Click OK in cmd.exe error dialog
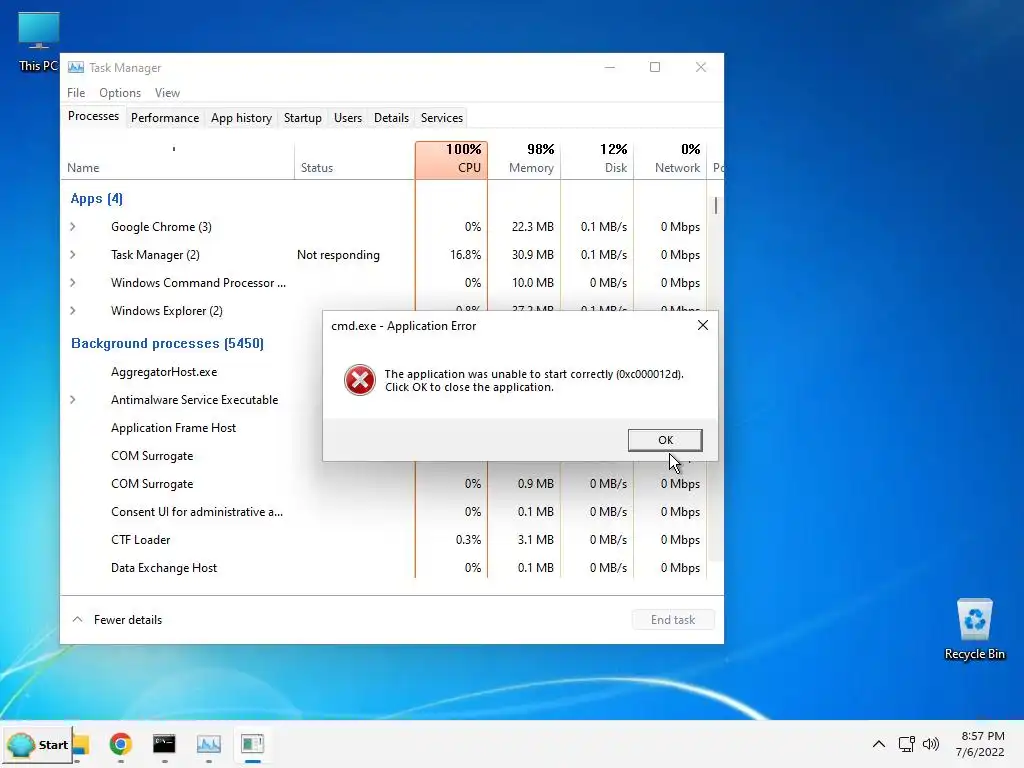 click(665, 440)
